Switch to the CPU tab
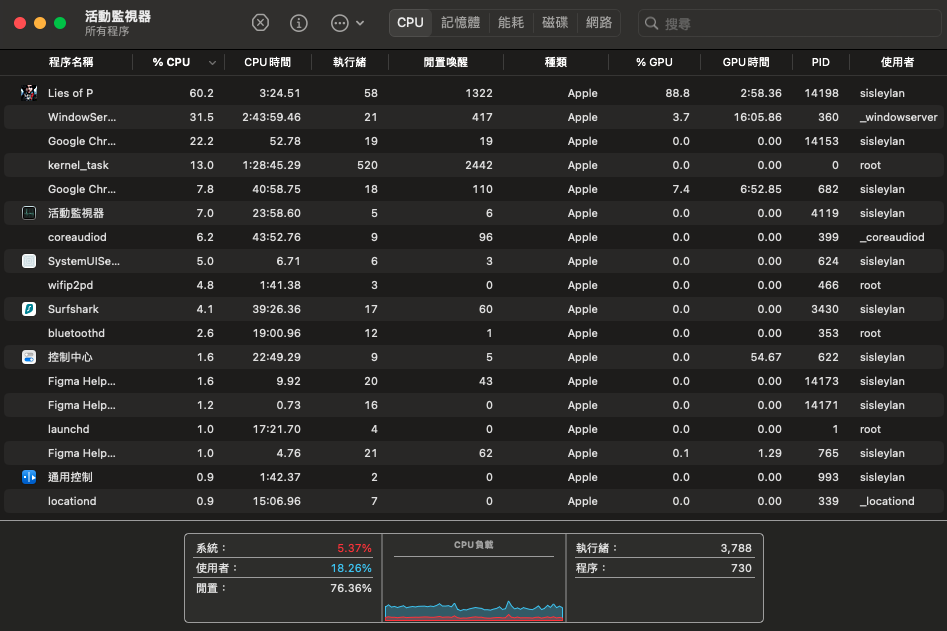Screen dimensions: 947x631 pyautogui.click(x=410, y=23)
